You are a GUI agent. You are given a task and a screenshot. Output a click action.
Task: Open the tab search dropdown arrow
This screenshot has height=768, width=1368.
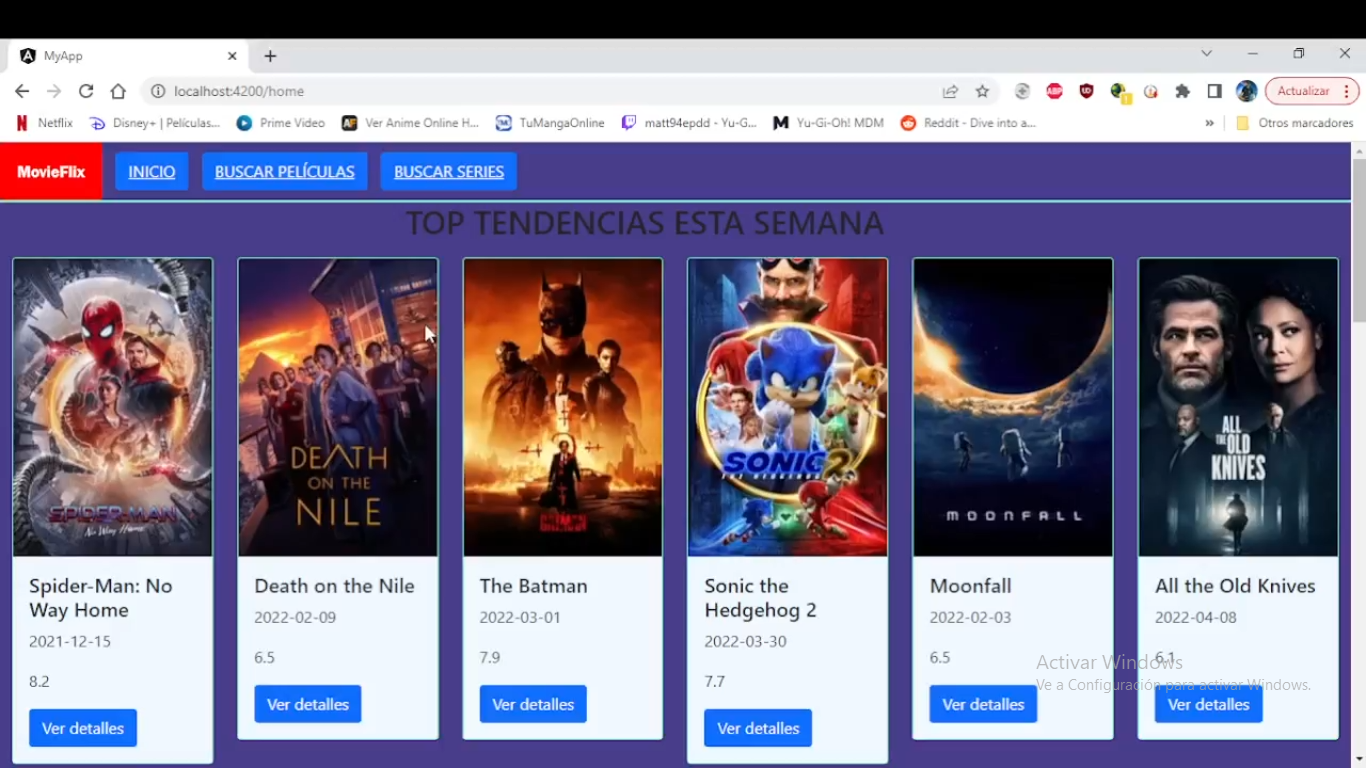point(1207,53)
